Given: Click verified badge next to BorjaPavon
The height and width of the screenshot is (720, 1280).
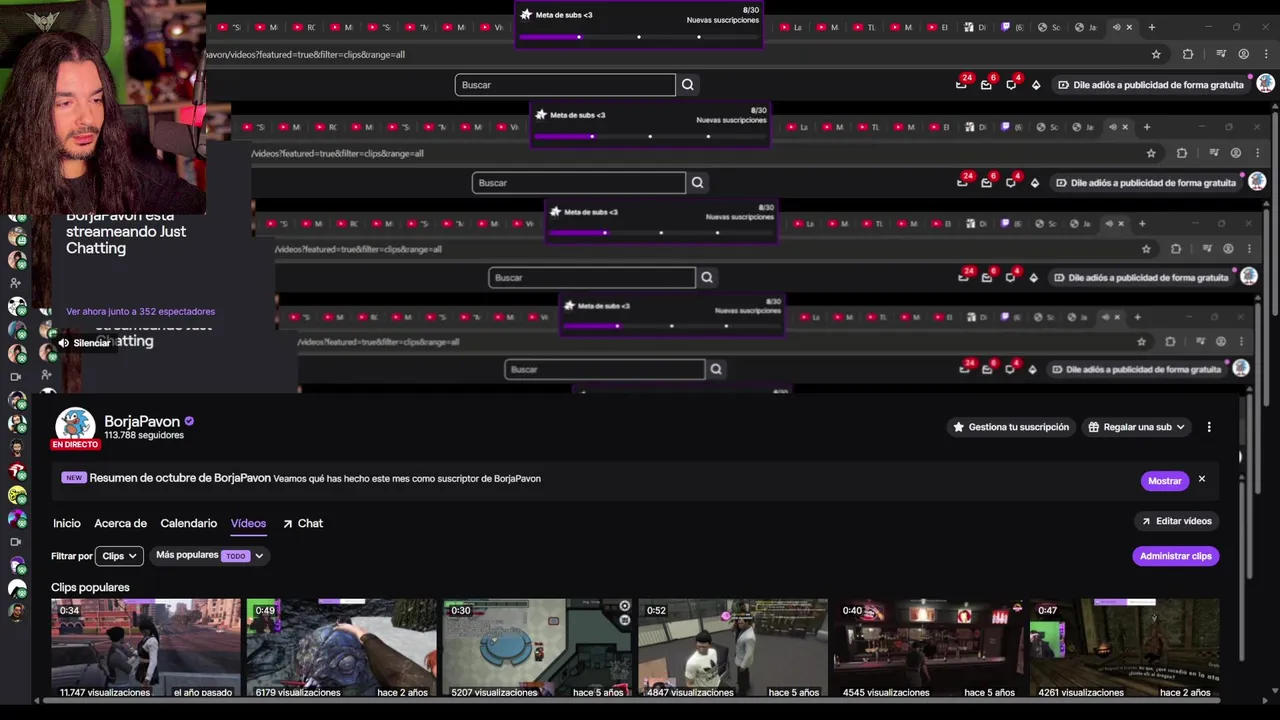Looking at the screenshot, I should coord(189,421).
